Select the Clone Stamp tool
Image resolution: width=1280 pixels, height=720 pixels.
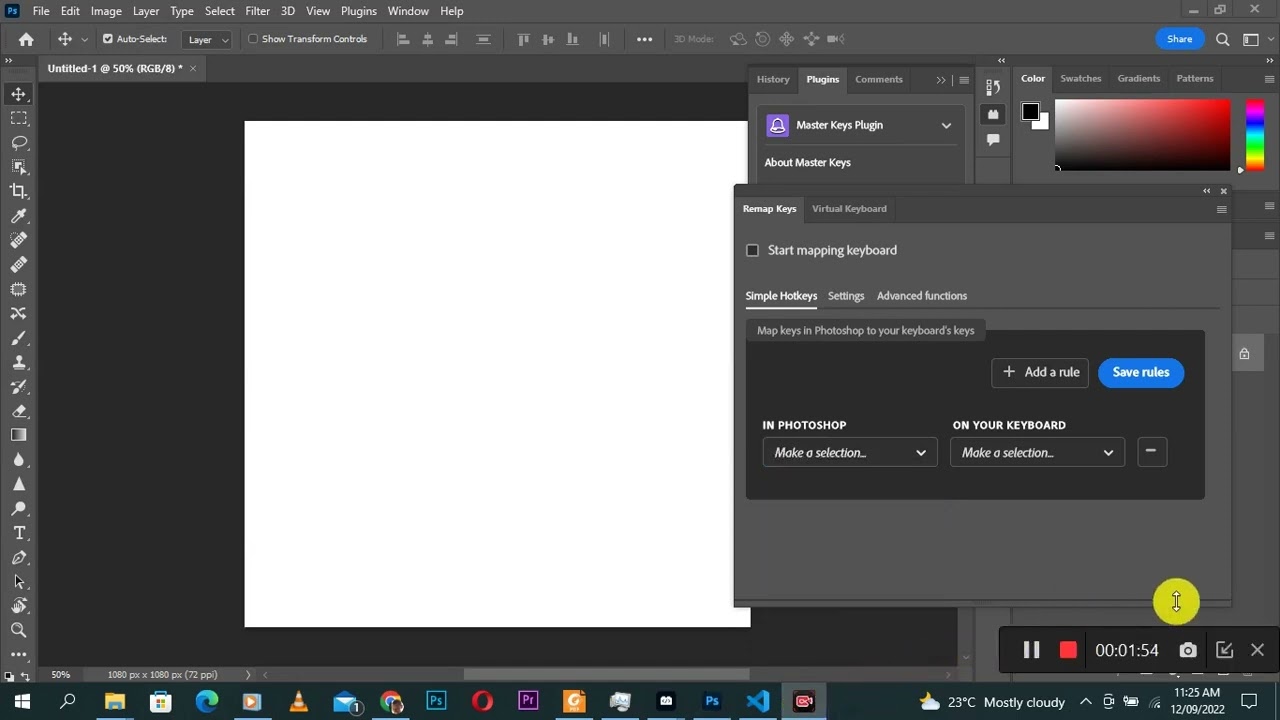(x=19, y=362)
